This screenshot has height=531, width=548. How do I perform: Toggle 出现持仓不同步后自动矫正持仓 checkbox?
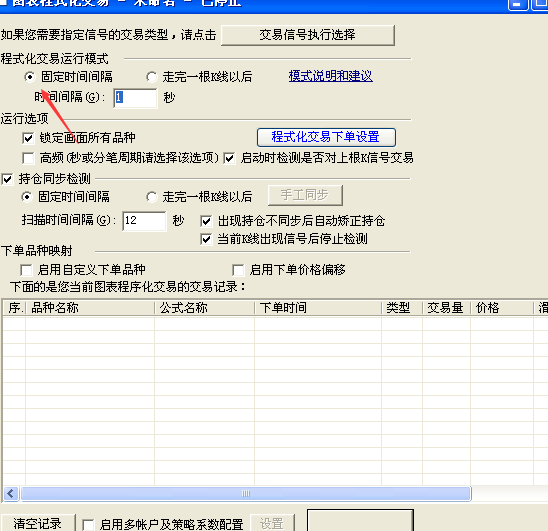click(206, 221)
